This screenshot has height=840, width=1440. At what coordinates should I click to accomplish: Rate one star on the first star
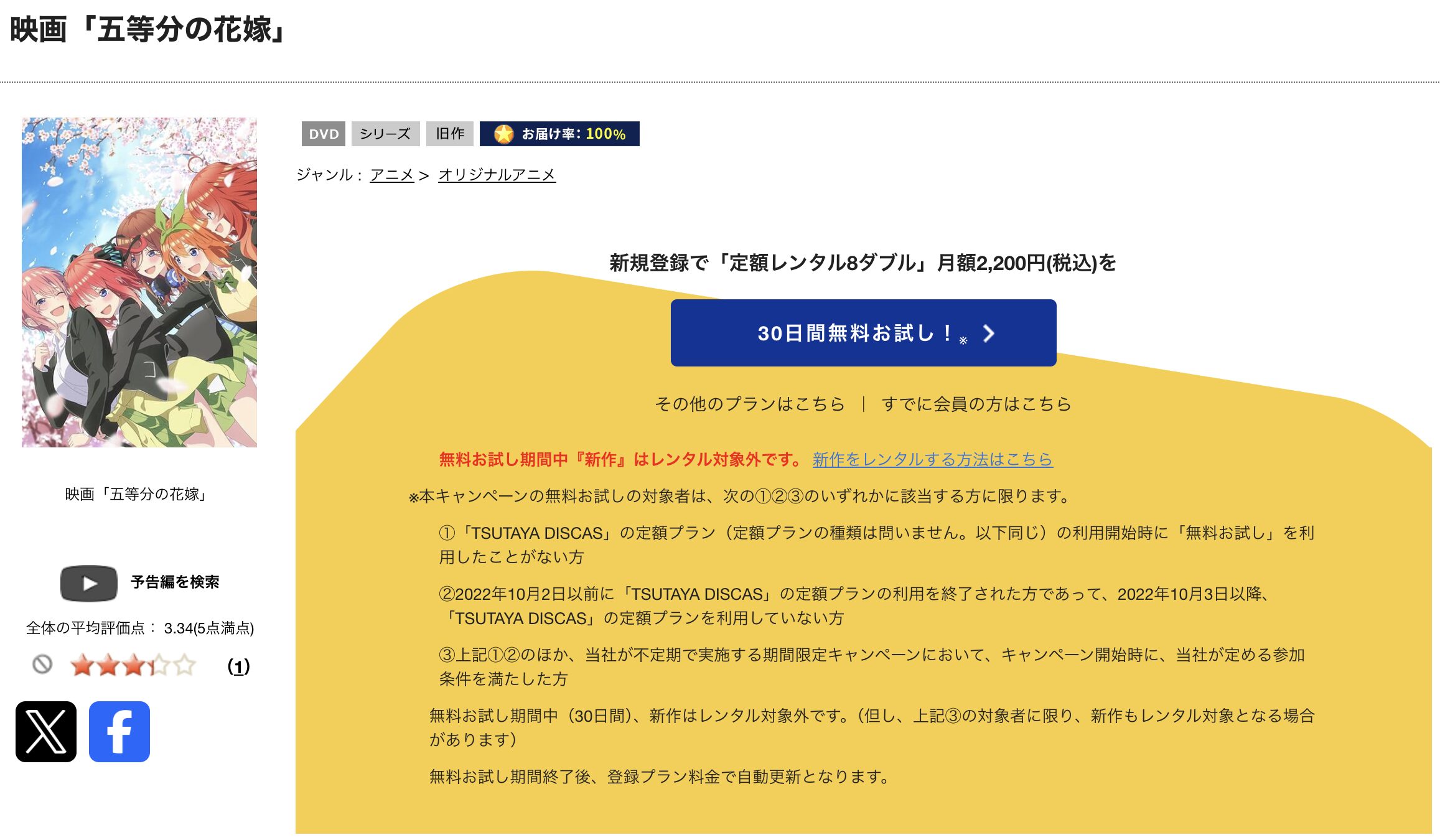pyautogui.click(x=82, y=665)
